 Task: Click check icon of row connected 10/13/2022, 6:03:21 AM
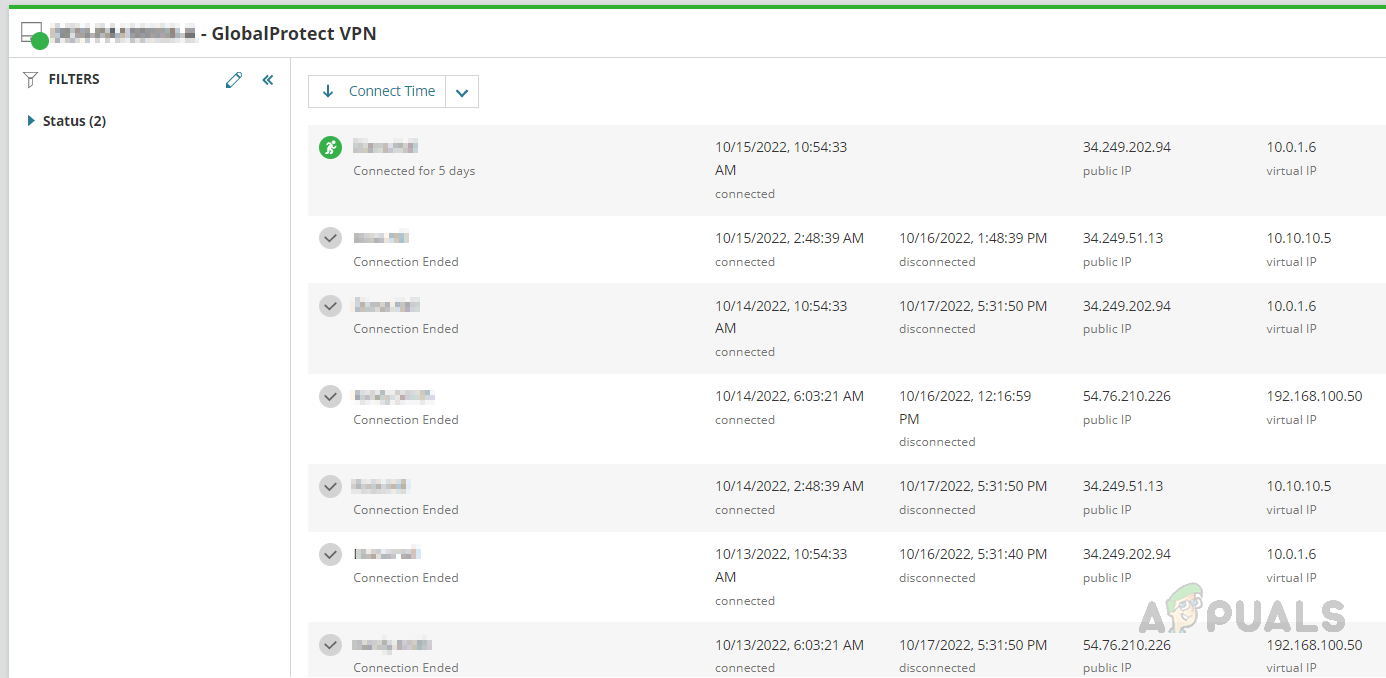coord(330,644)
